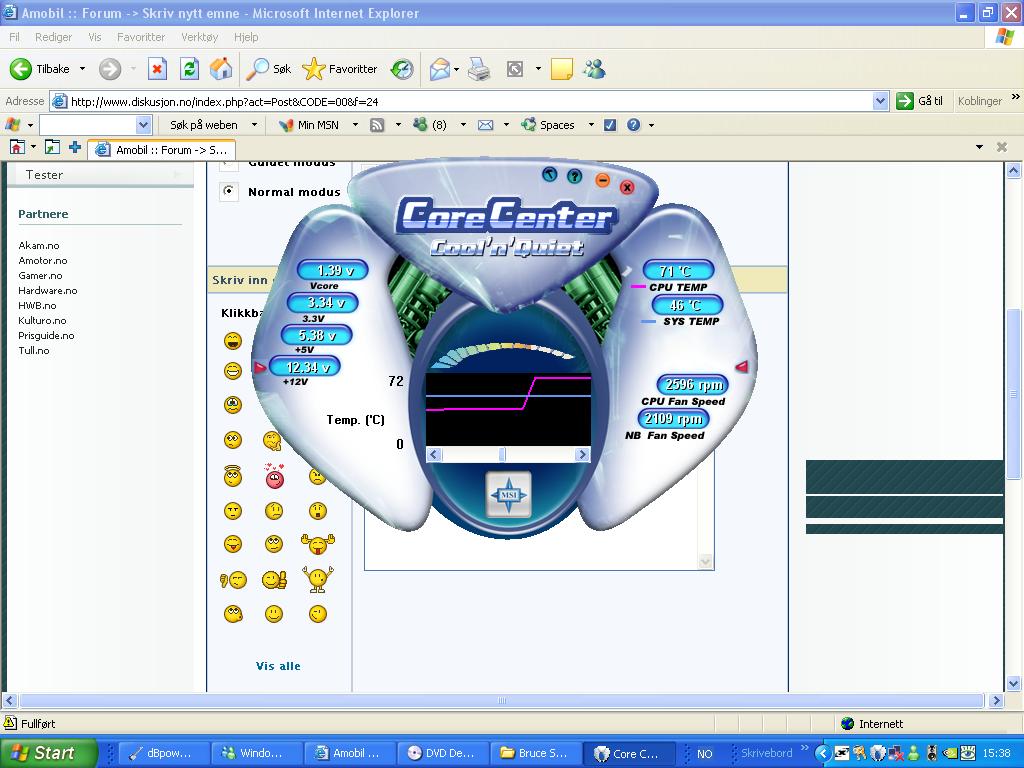Click the Refresh page icon
Viewport: 1024px width, 768px height.
pyautogui.click(x=189, y=69)
